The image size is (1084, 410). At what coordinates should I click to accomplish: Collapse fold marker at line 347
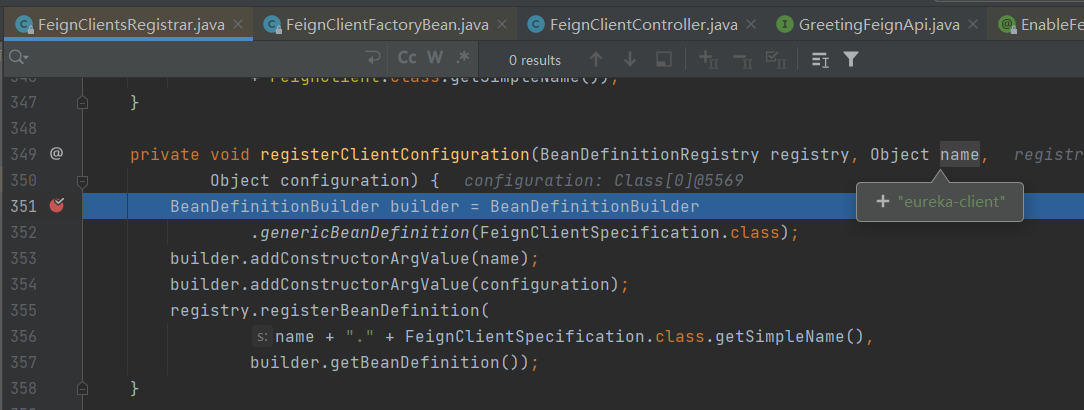(82, 102)
